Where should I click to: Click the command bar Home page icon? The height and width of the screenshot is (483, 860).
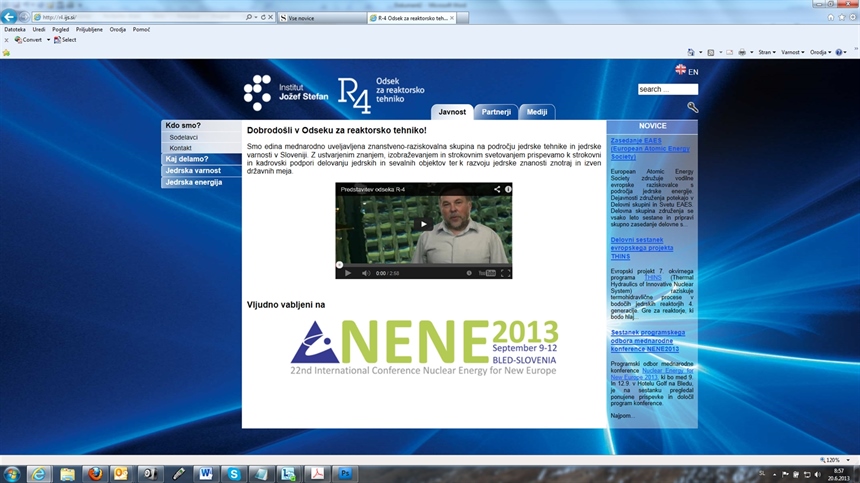(x=691, y=52)
